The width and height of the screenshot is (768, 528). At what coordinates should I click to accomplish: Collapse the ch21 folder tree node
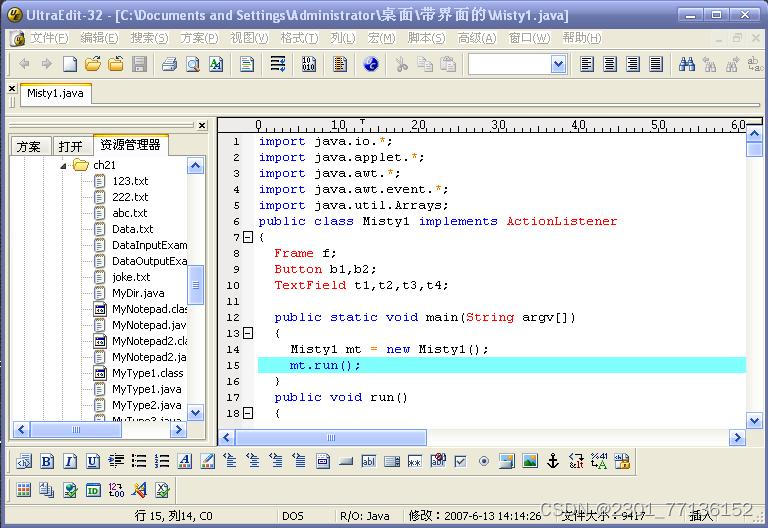click(x=63, y=166)
